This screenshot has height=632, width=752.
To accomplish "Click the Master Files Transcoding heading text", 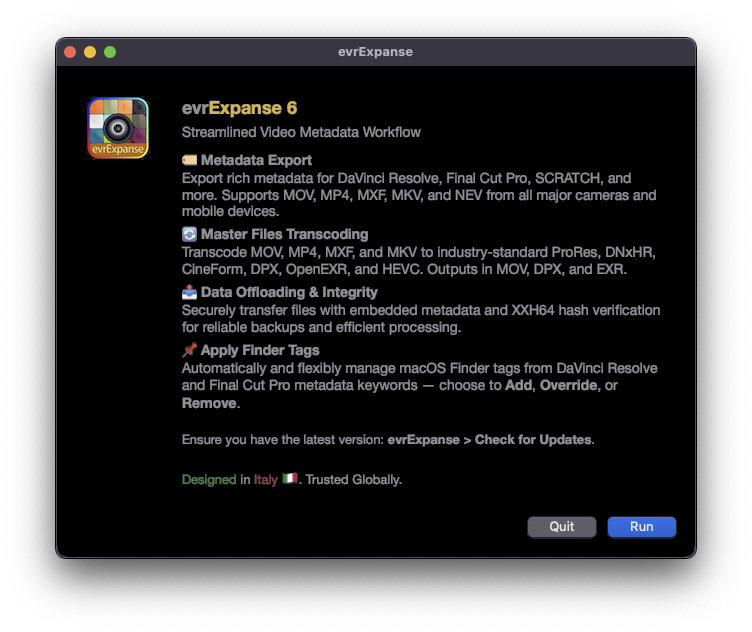I will (x=284, y=234).
